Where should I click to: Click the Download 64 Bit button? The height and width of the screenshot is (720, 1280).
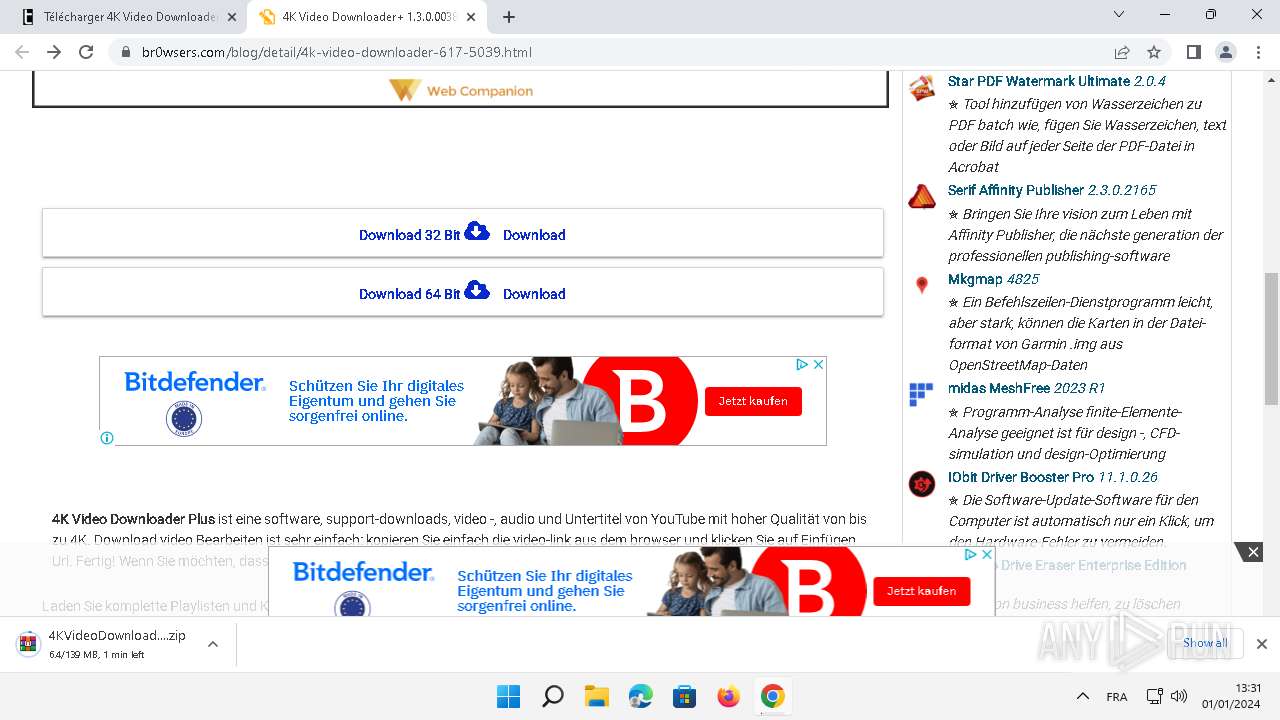pos(462,292)
